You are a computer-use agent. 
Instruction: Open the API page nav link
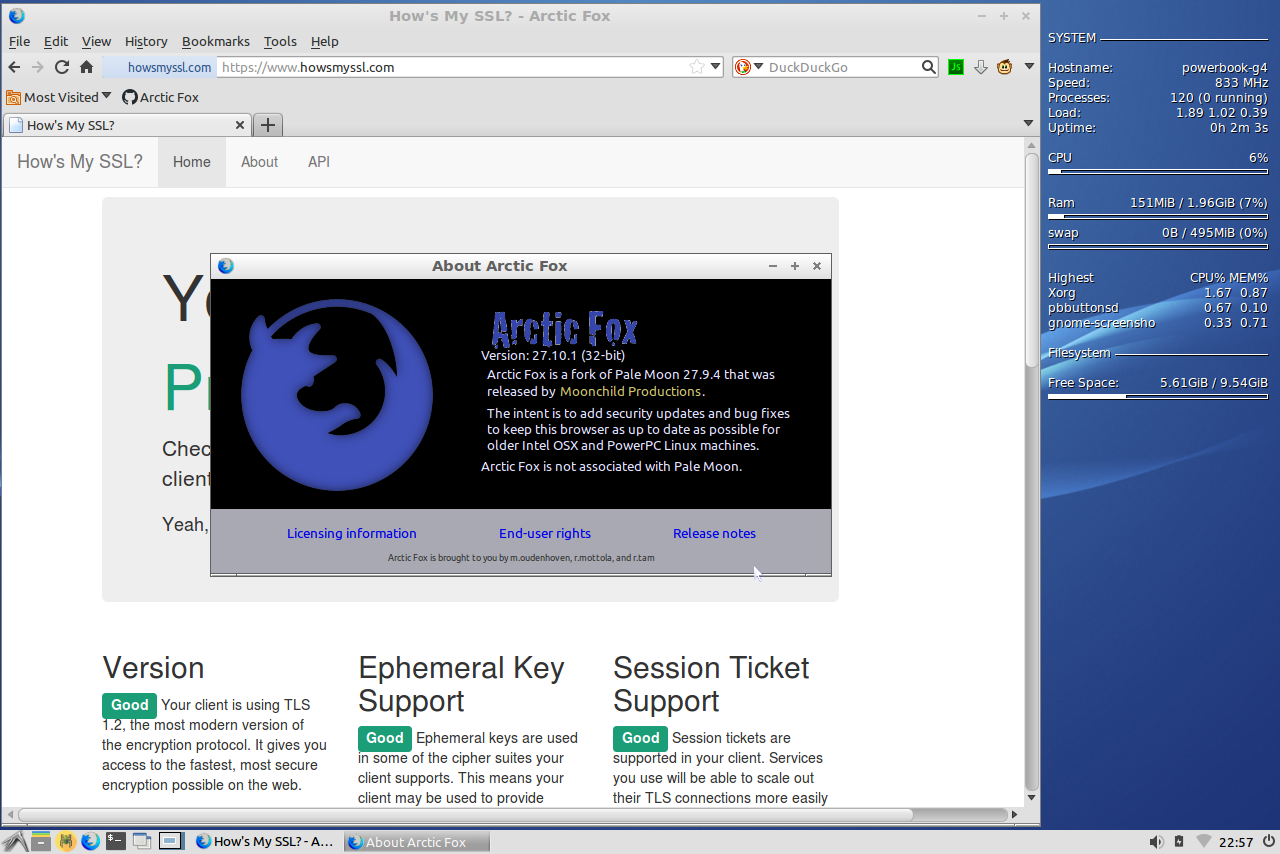[319, 162]
